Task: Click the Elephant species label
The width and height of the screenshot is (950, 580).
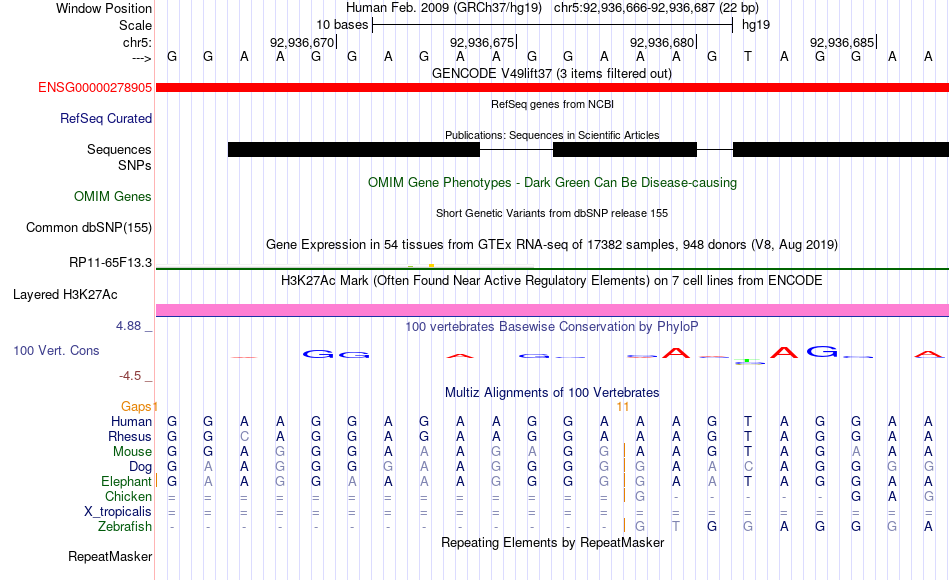Action: click(x=126, y=482)
